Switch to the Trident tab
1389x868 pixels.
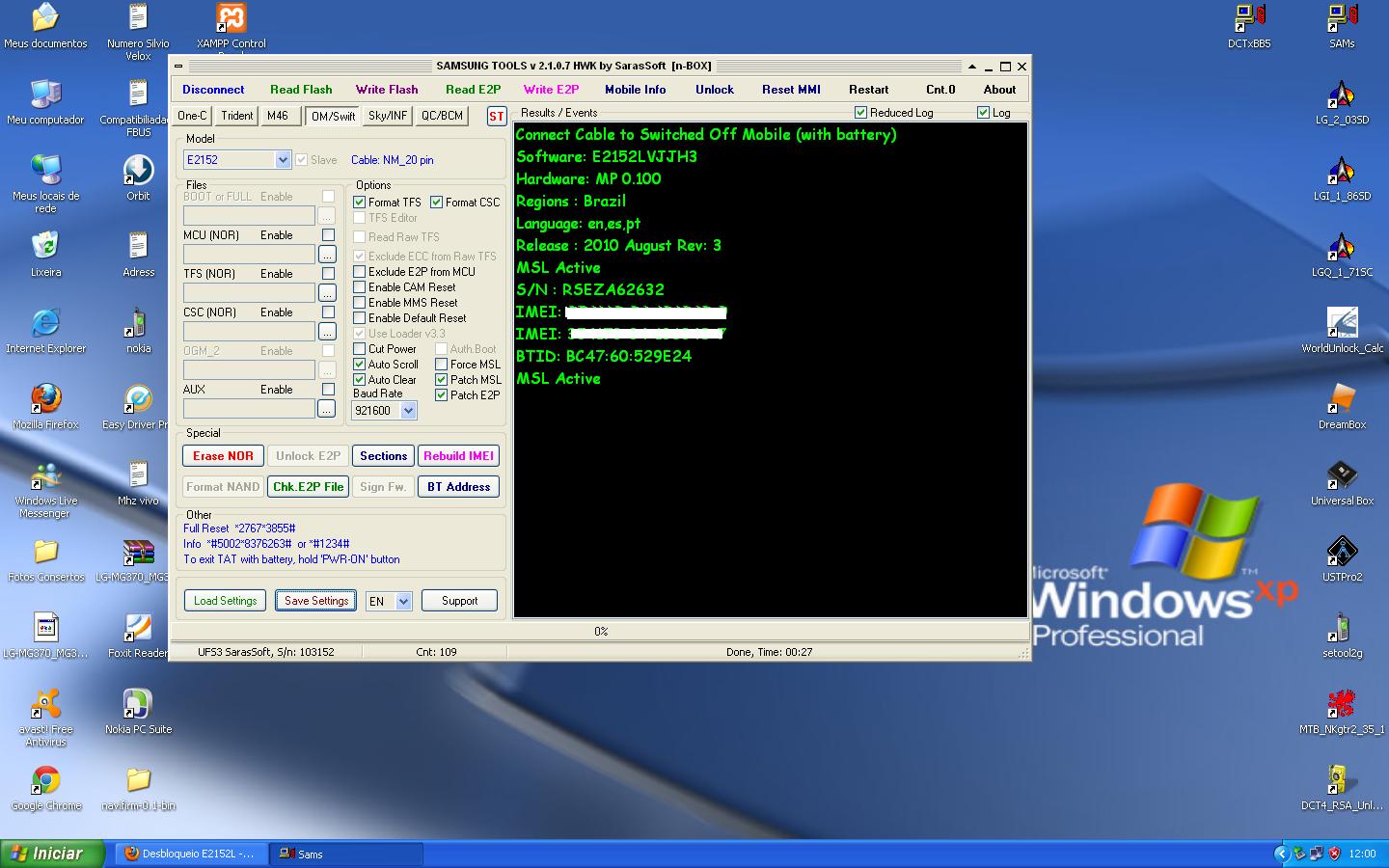(236, 116)
